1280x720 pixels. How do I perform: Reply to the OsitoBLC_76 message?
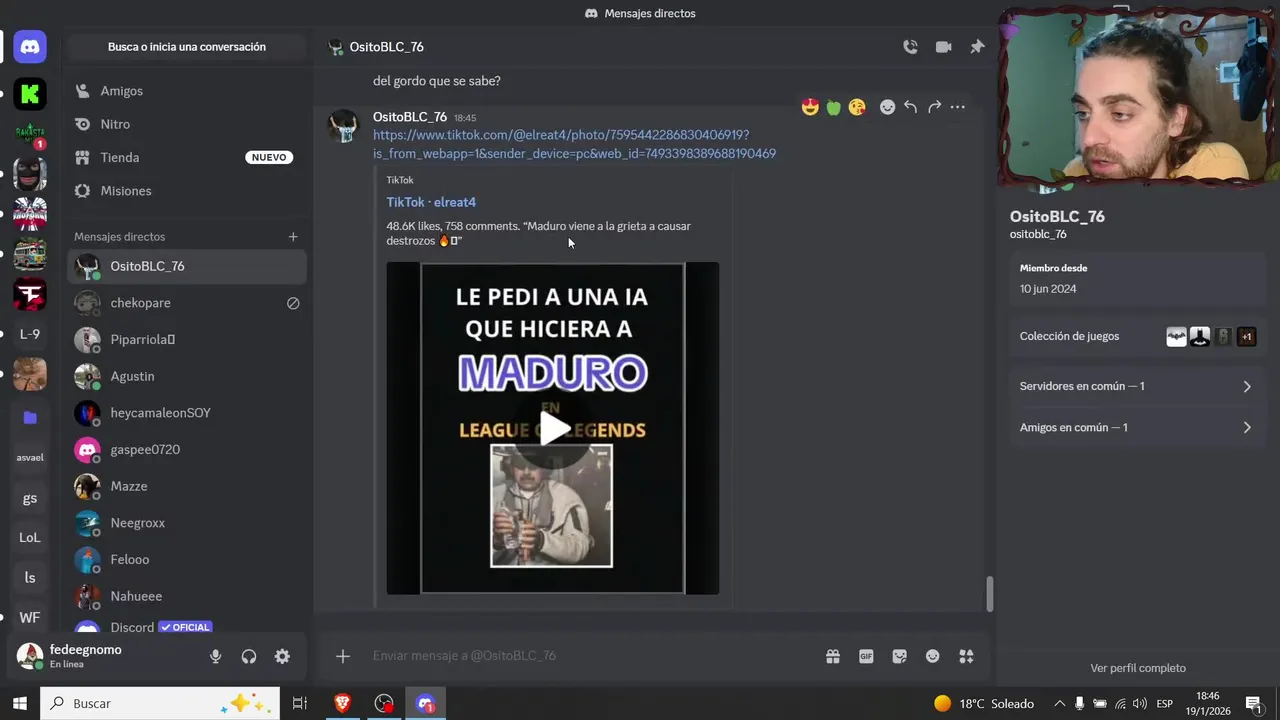tap(910, 107)
